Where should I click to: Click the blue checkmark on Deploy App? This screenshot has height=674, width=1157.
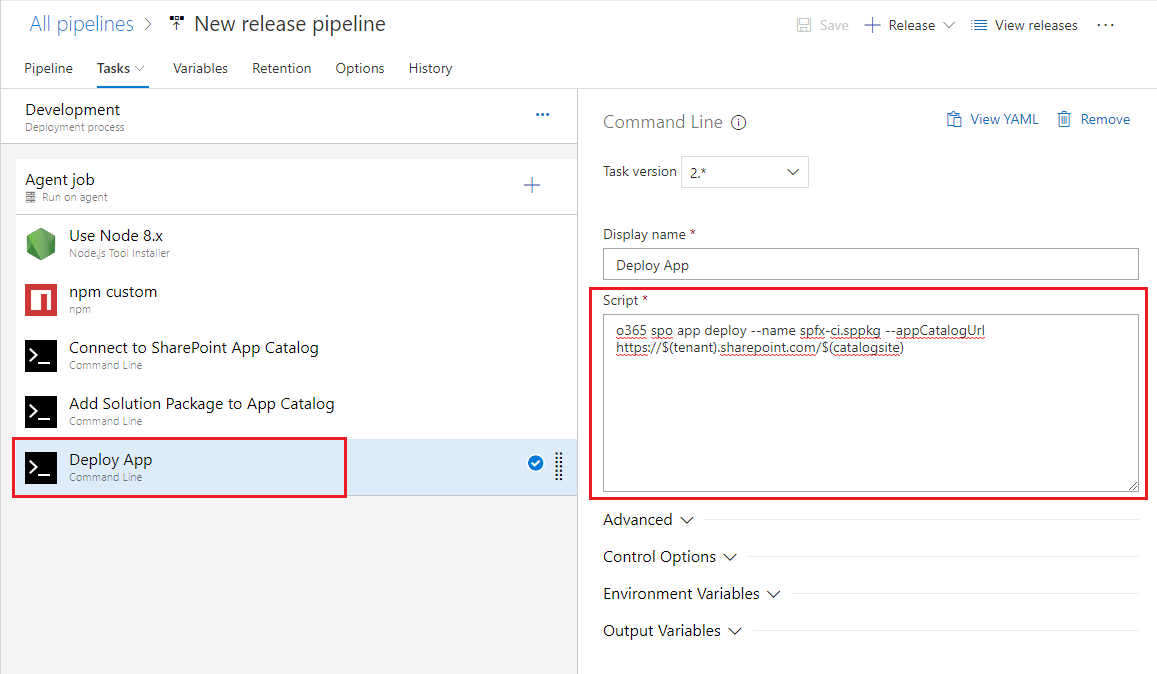(535, 463)
